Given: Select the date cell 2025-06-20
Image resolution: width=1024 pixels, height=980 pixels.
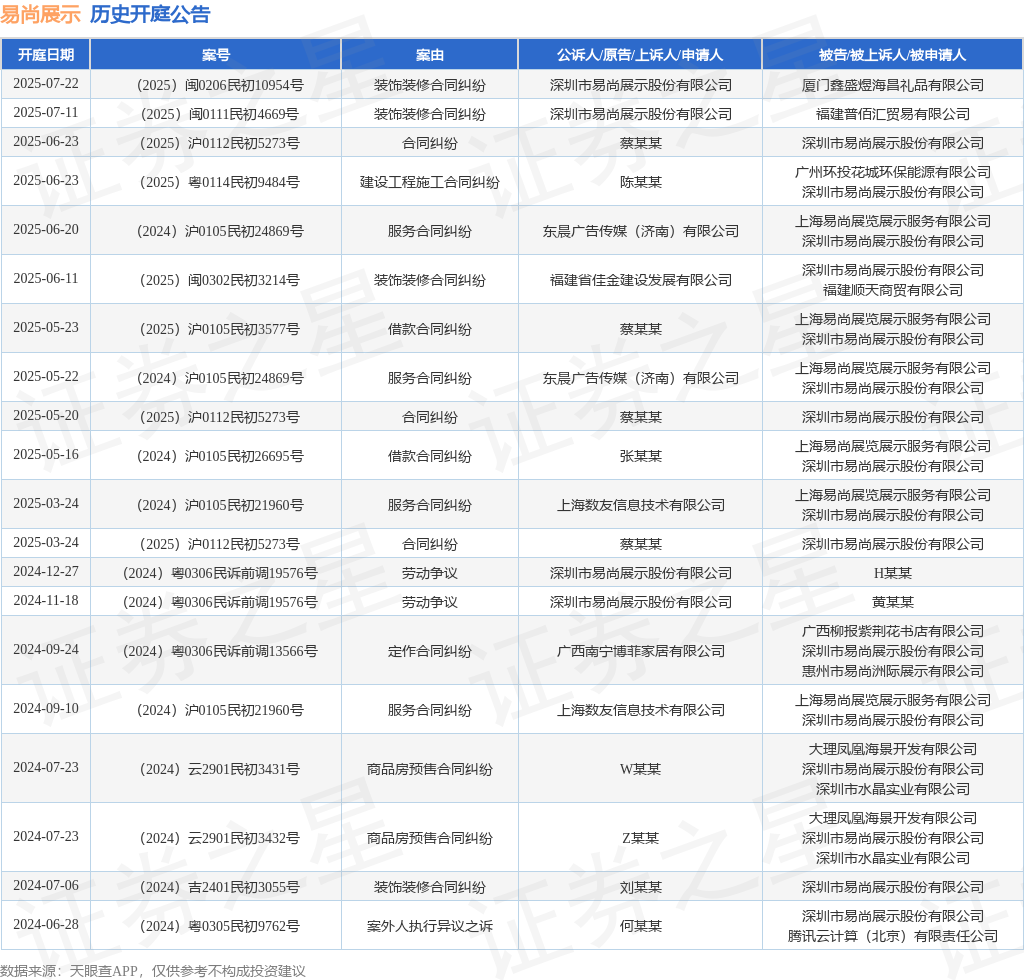Looking at the screenshot, I should (46, 230).
